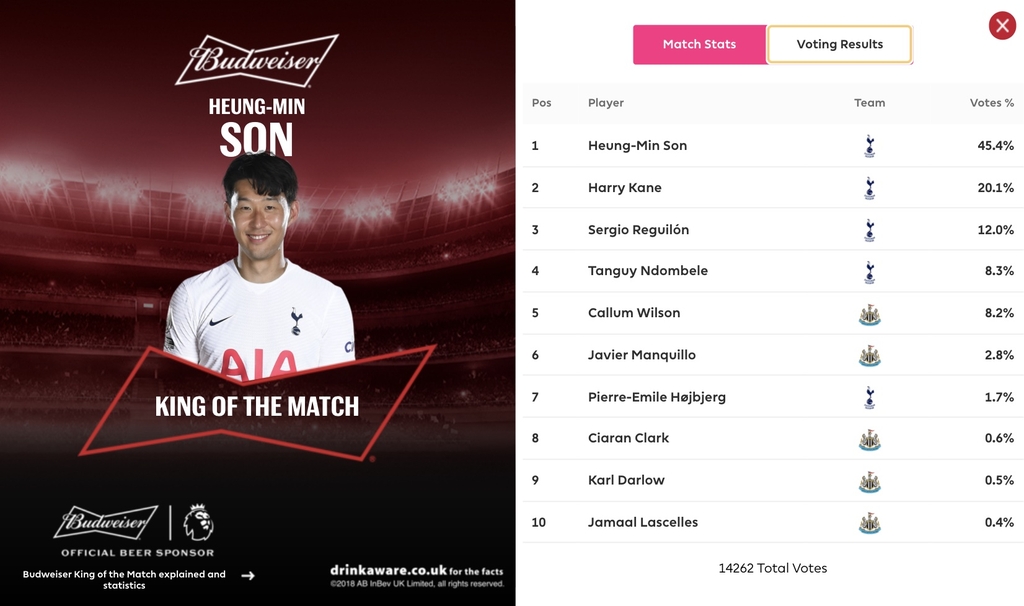Click the Premier League lion logo
The height and width of the screenshot is (606, 1024).
(198, 522)
